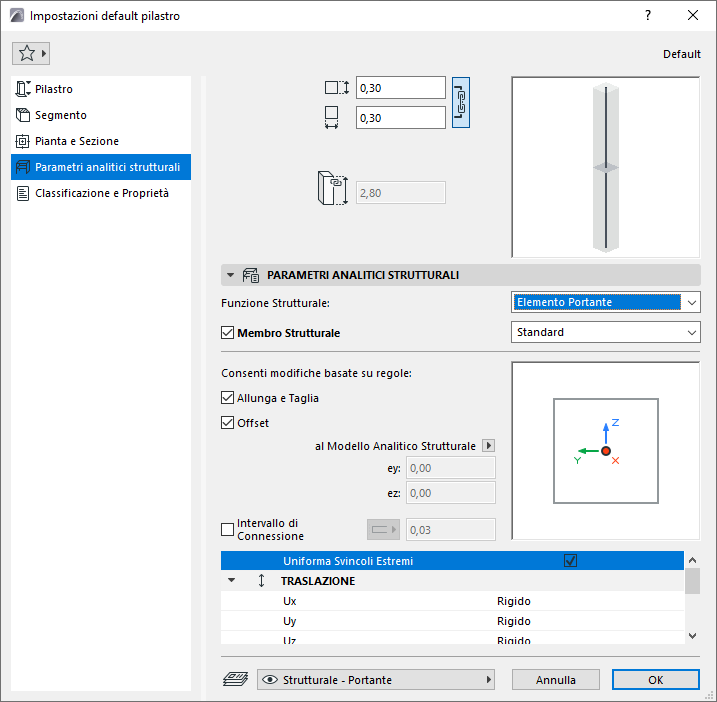Collapse the TRASLAZIONE group
717x702 pixels.
(231, 580)
